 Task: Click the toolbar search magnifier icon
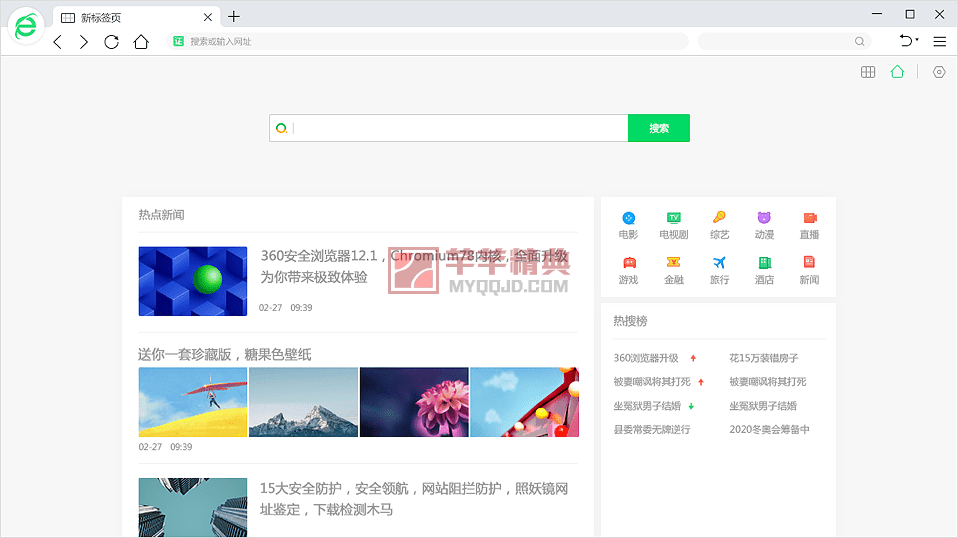click(x=860, y=42)
